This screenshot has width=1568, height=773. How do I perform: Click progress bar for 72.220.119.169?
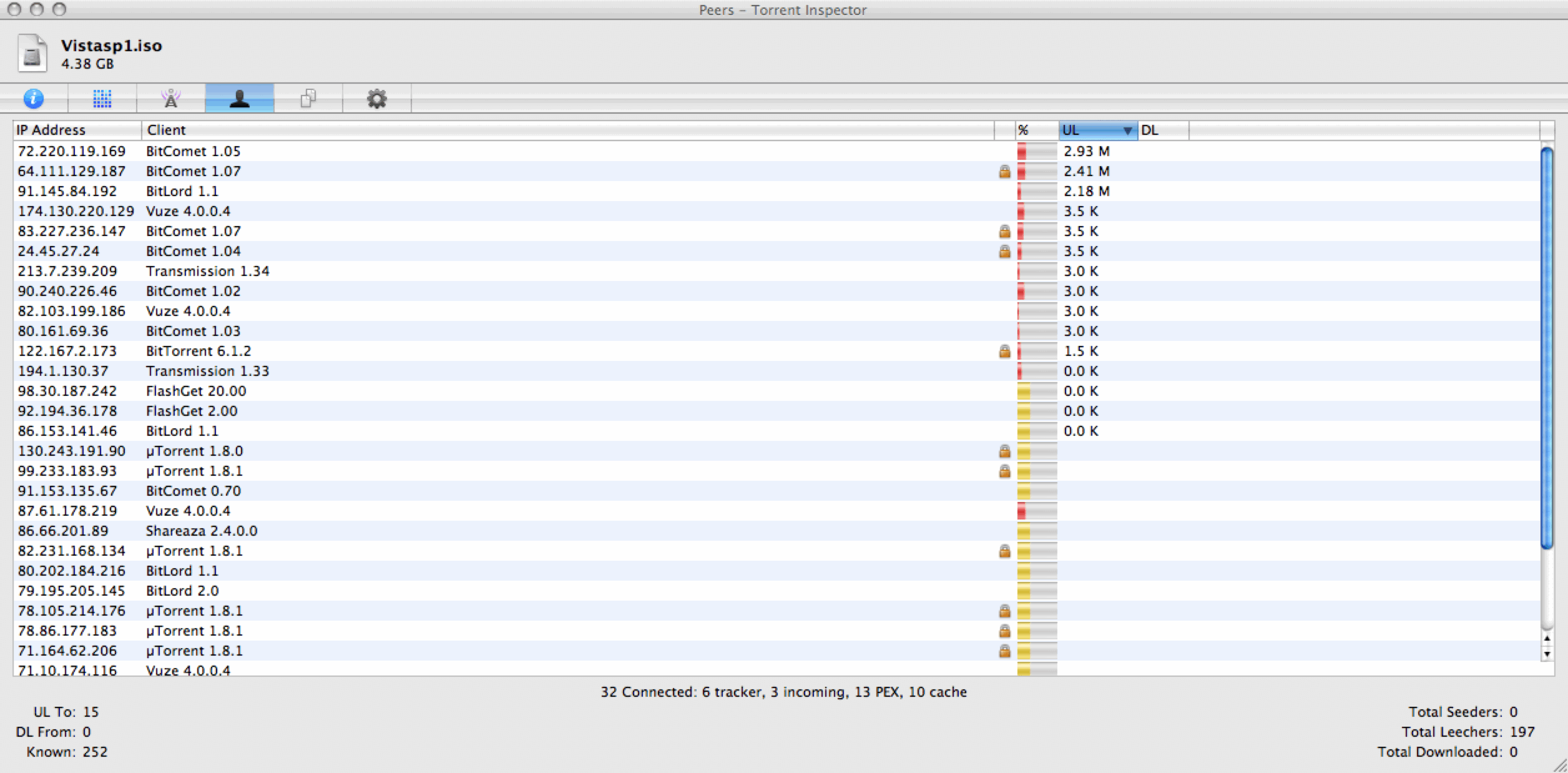[x=1037, y=151]
